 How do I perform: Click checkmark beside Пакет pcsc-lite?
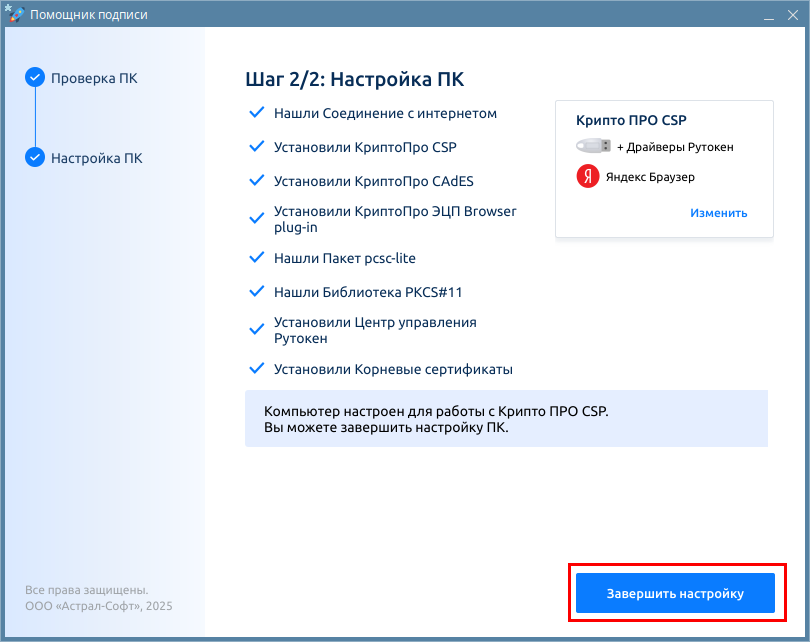[257, 257]
